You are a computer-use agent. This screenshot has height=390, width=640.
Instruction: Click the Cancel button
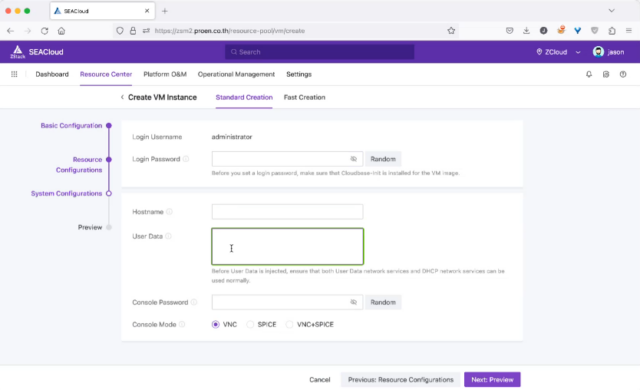point(320,379)
